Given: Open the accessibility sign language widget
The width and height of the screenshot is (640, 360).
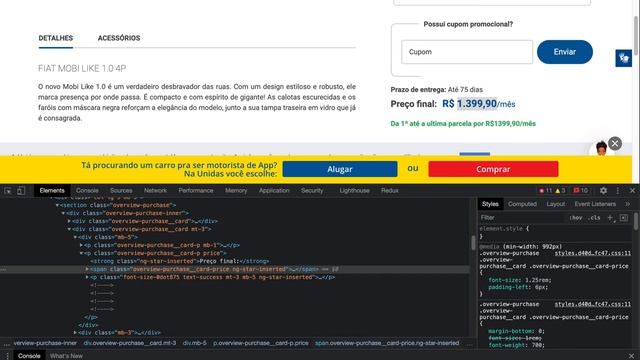Looking at the screenshot, I should [624, 58].
